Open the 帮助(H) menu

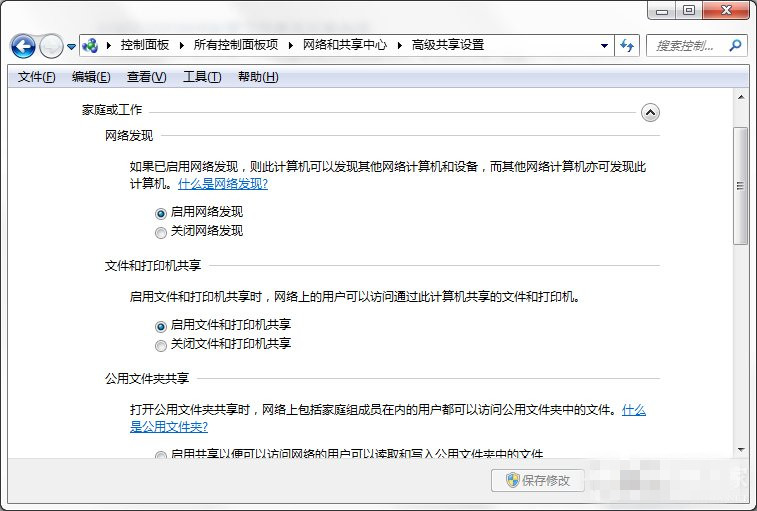[258, 77]
